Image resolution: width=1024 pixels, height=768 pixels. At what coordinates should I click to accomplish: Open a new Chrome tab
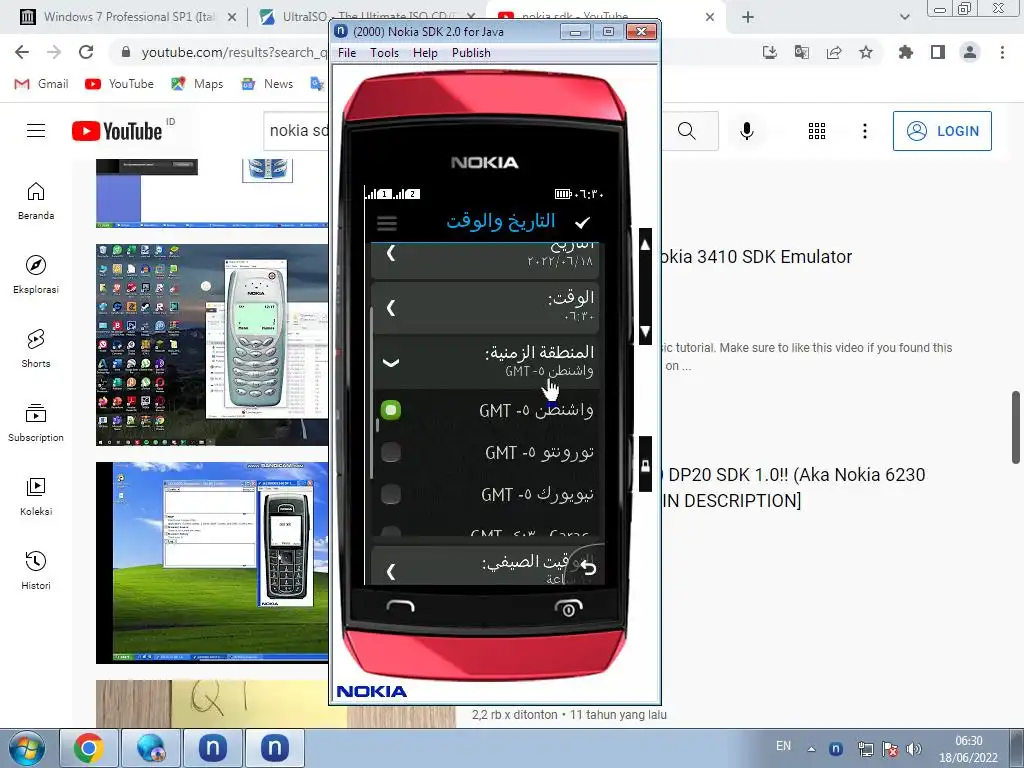748,18
